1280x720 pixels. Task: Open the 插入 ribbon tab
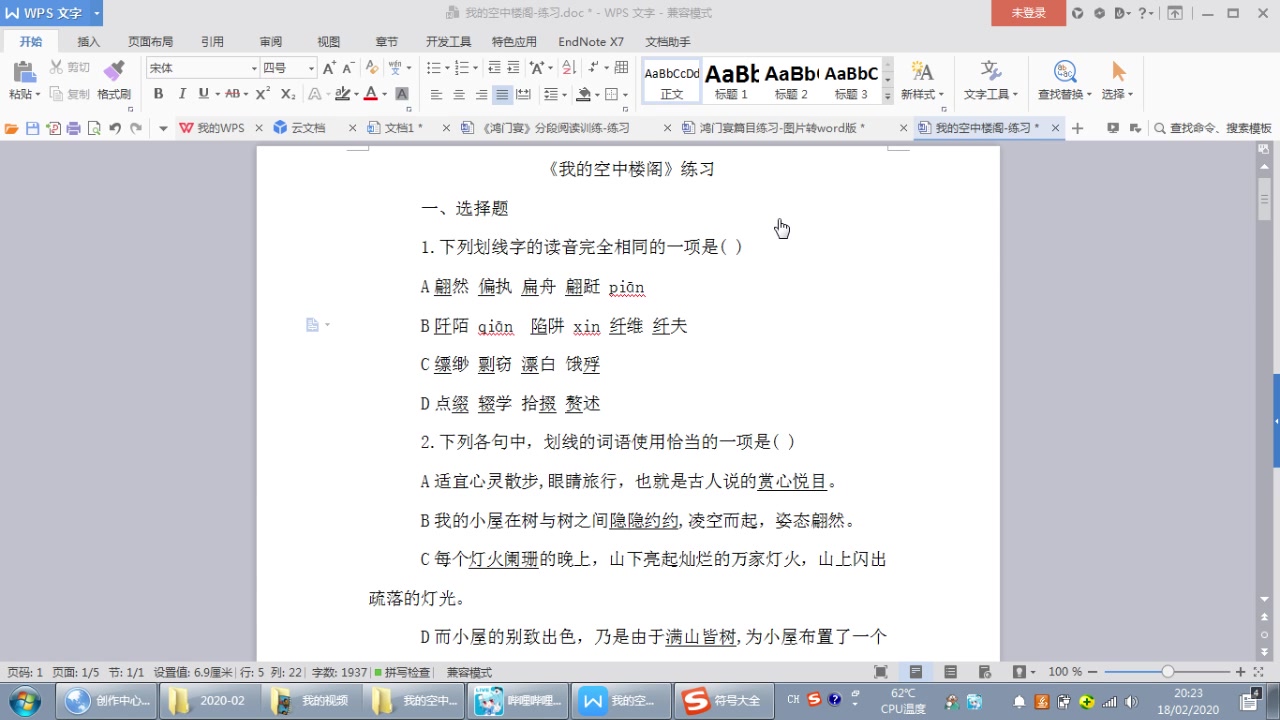(89, 42)
